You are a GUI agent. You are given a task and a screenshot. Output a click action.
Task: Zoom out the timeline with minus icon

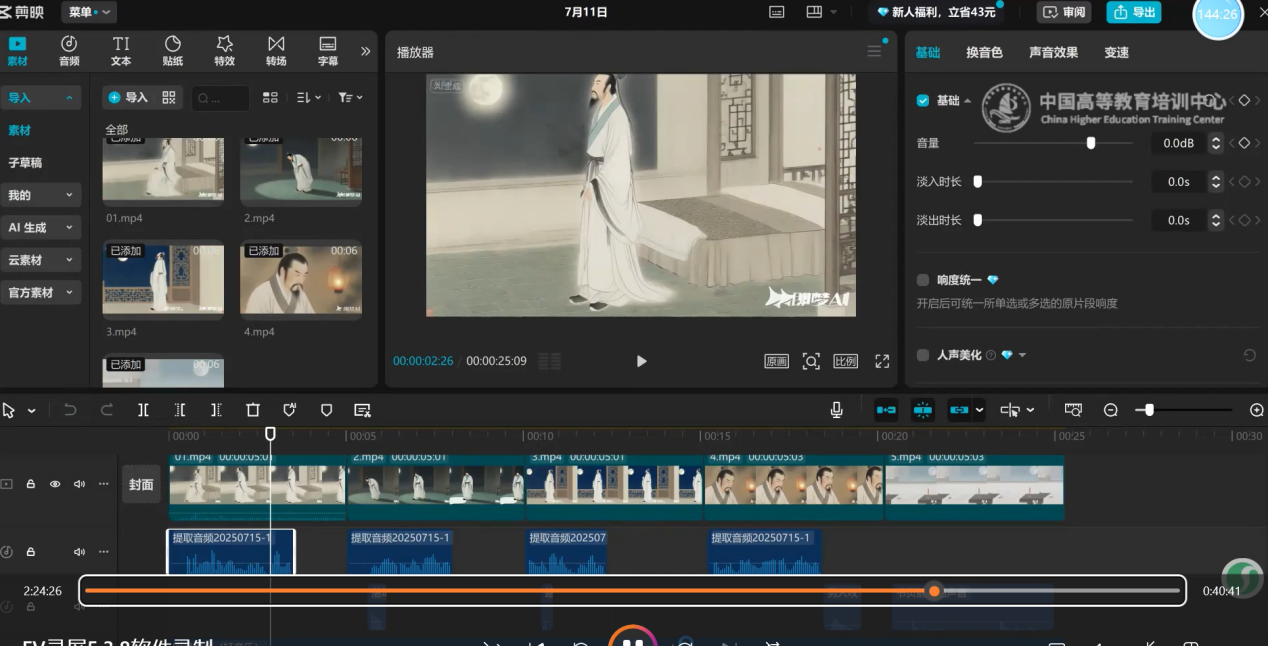[x=1110, y=410]
